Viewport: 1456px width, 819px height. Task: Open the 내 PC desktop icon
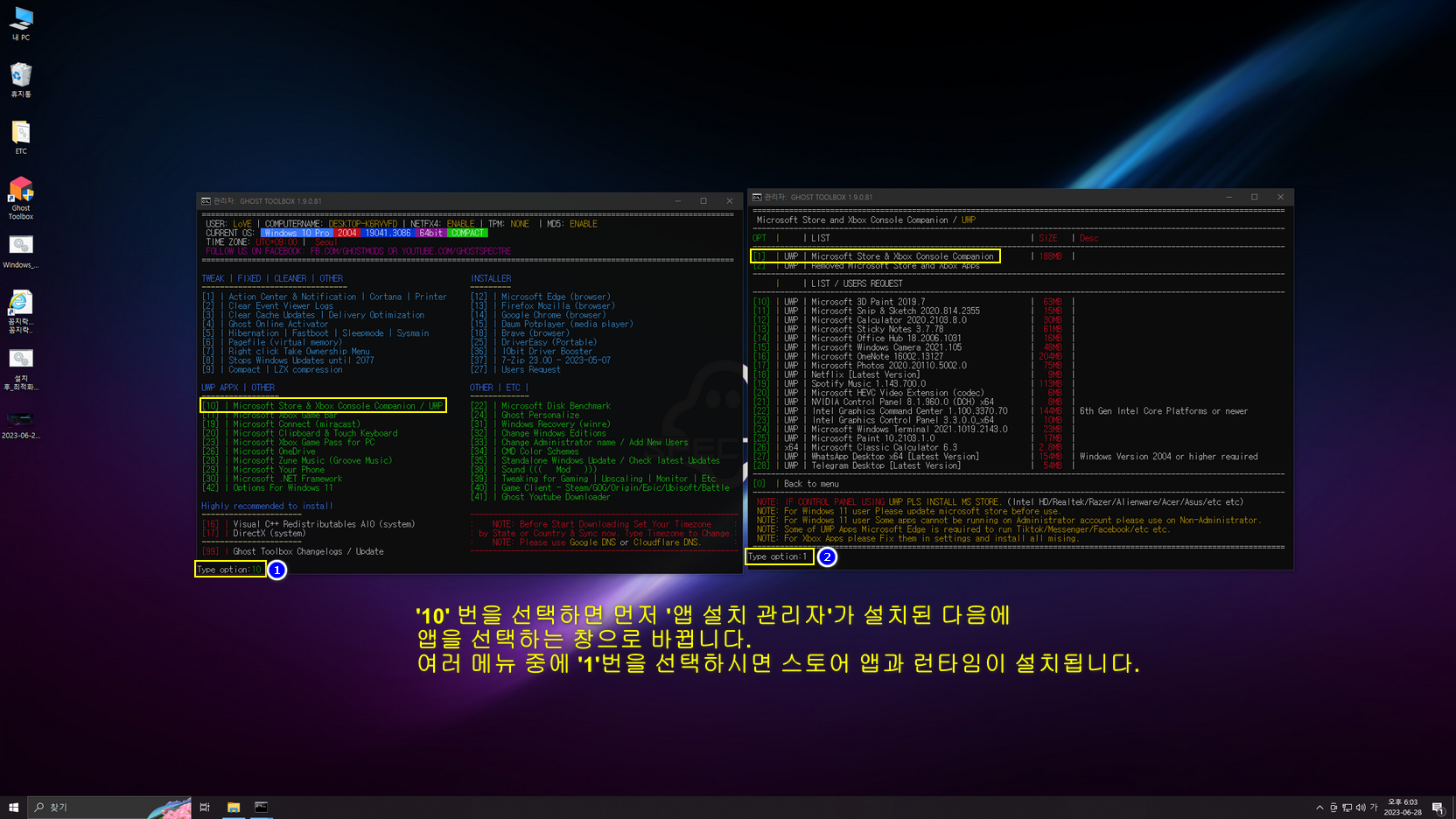[21, 24]
